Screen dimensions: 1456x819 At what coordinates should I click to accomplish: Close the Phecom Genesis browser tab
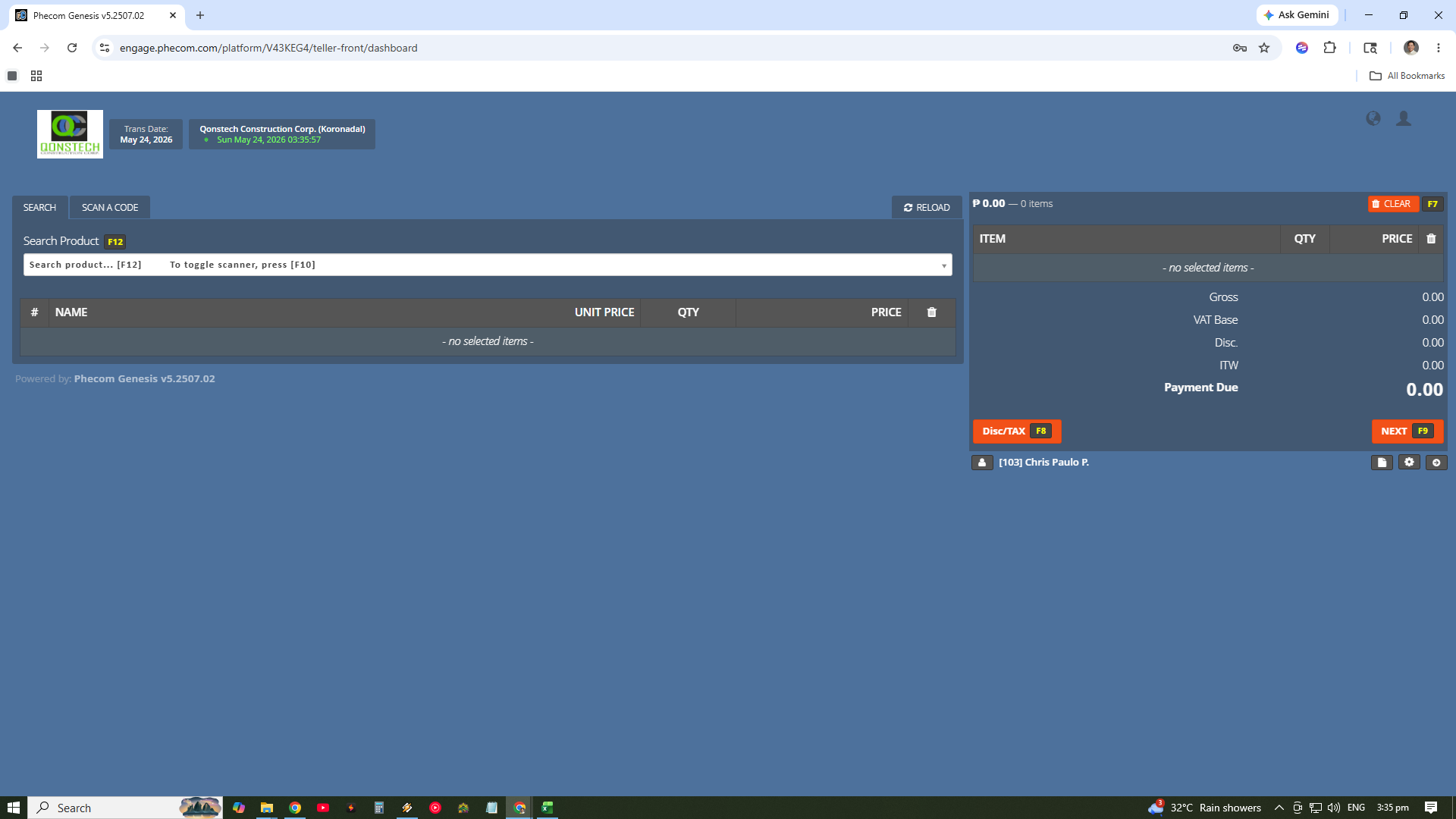173,15
